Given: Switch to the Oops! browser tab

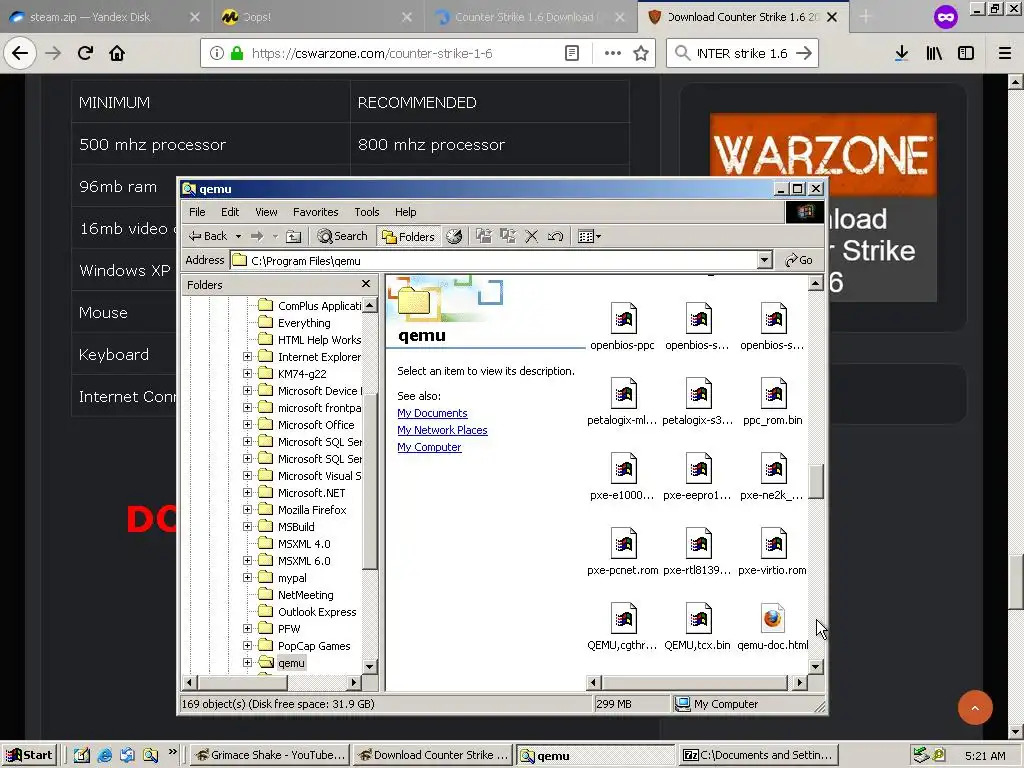Looking at the screenshot, I should [317, 17].
